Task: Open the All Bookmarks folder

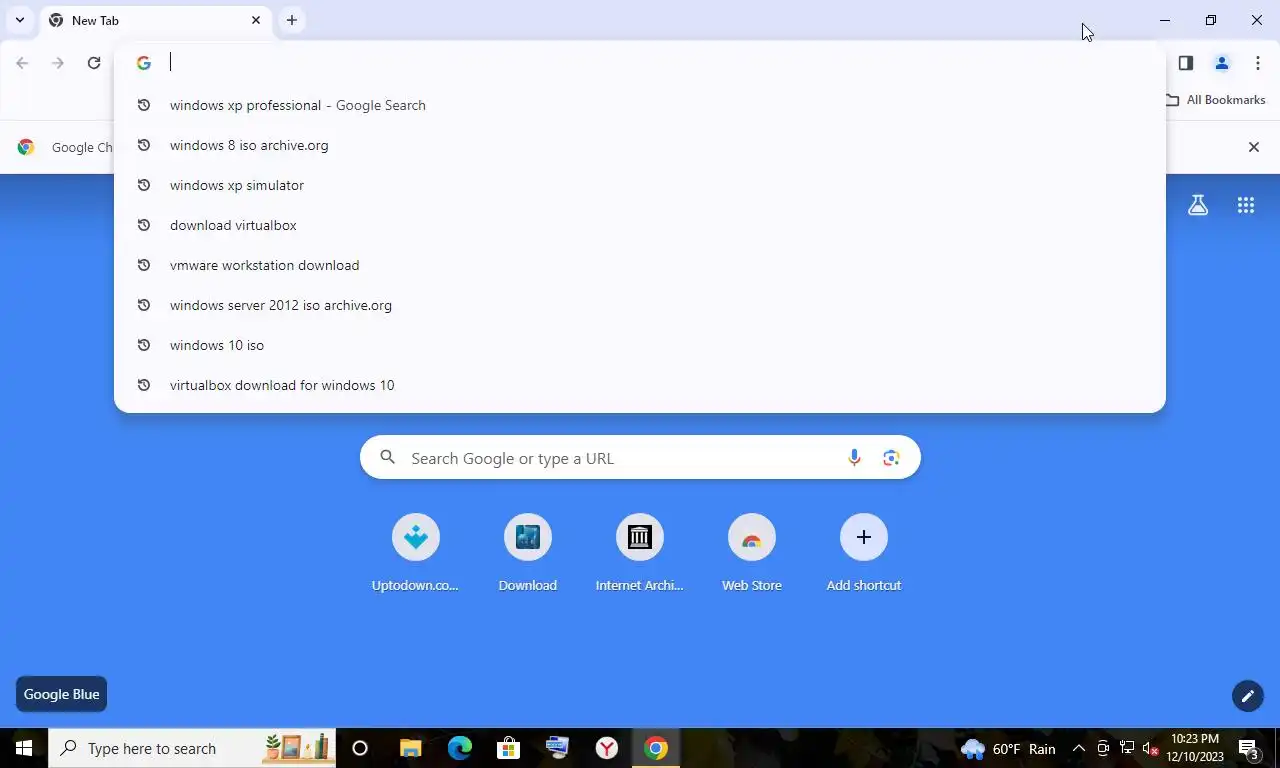Action: (x=1215, y=100)
